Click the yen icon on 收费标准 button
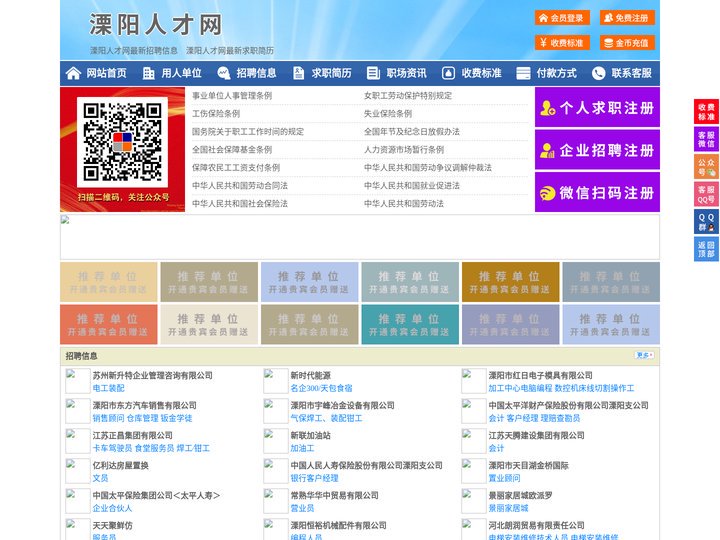The image size is (720, 540). [x=543, y=43]
